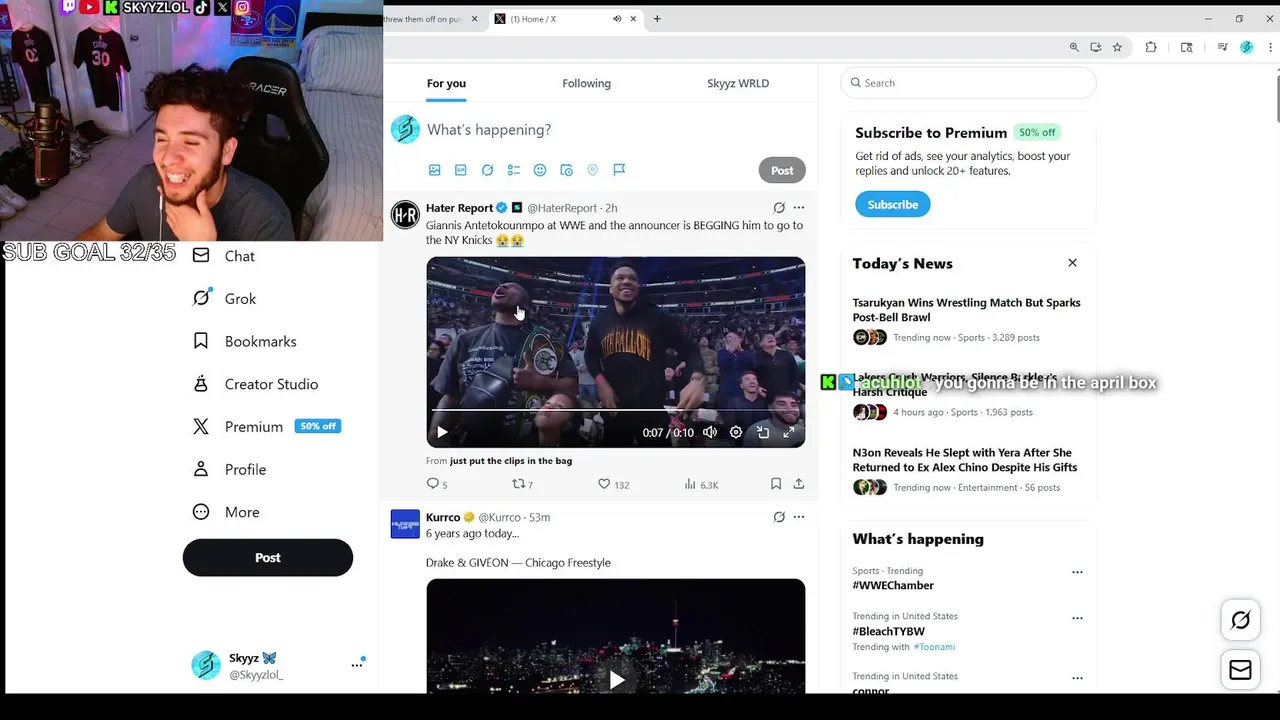Open Grok enhance in post composer
The height and width of the screenshot is (720, 1280).
(487, 170)
